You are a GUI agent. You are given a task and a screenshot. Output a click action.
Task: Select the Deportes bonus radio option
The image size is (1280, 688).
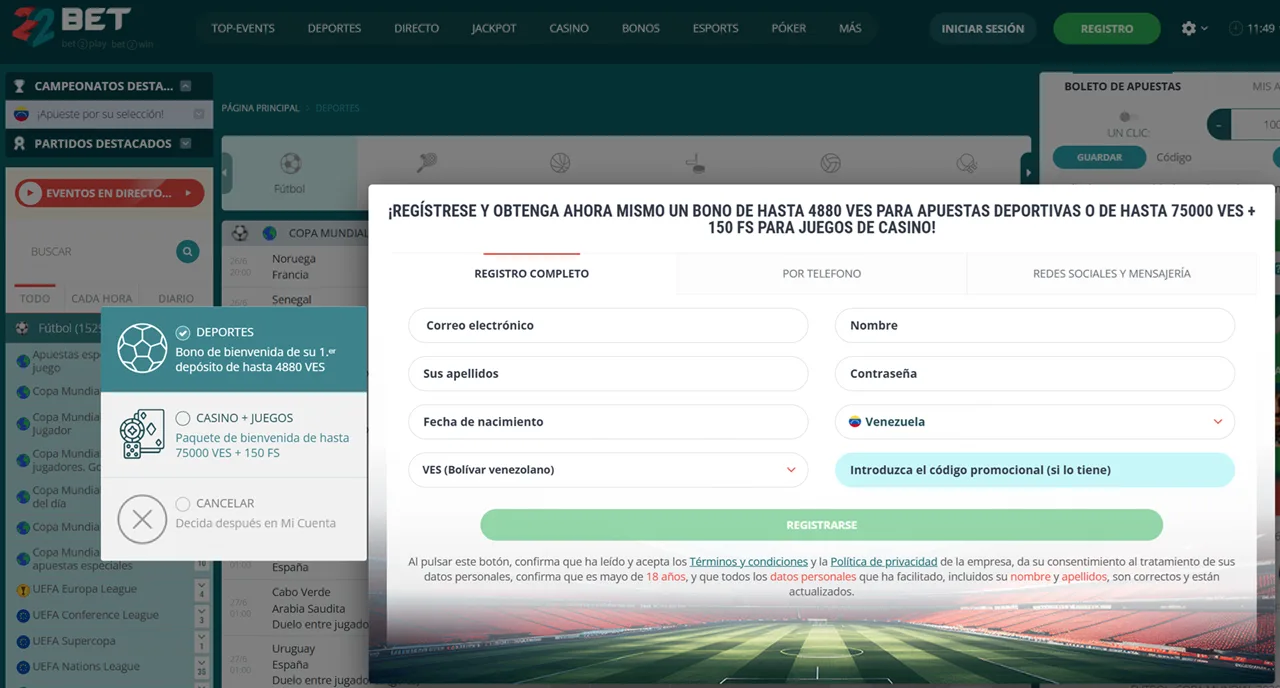pos(182,332)
